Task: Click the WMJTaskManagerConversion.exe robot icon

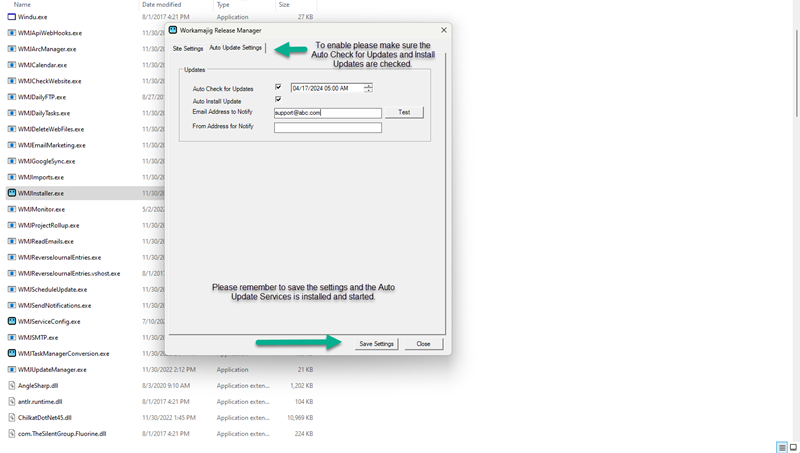Action: 12,353
